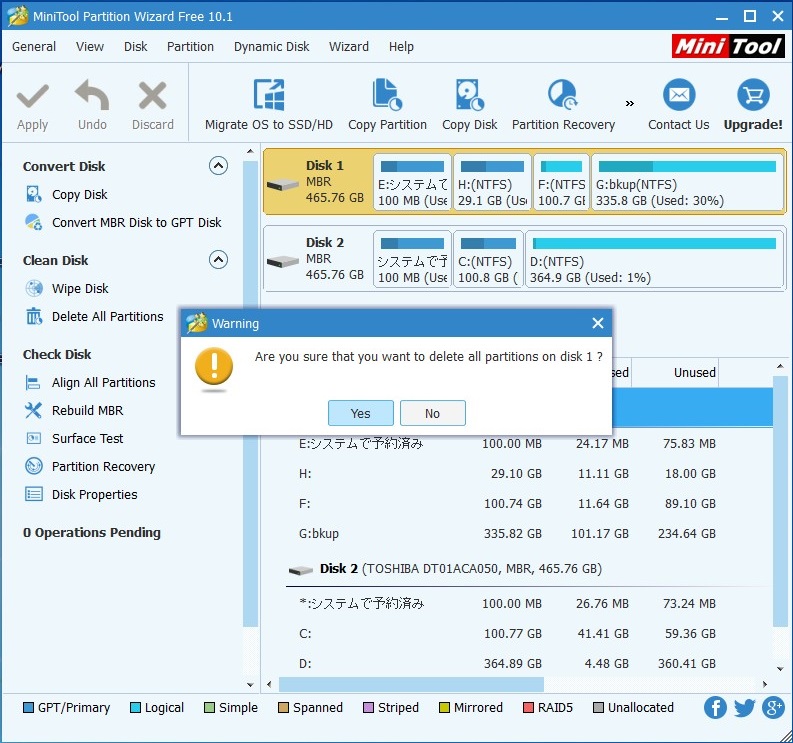Click the Unused column header
Screen dimensions: 793x743
[676, 373]
